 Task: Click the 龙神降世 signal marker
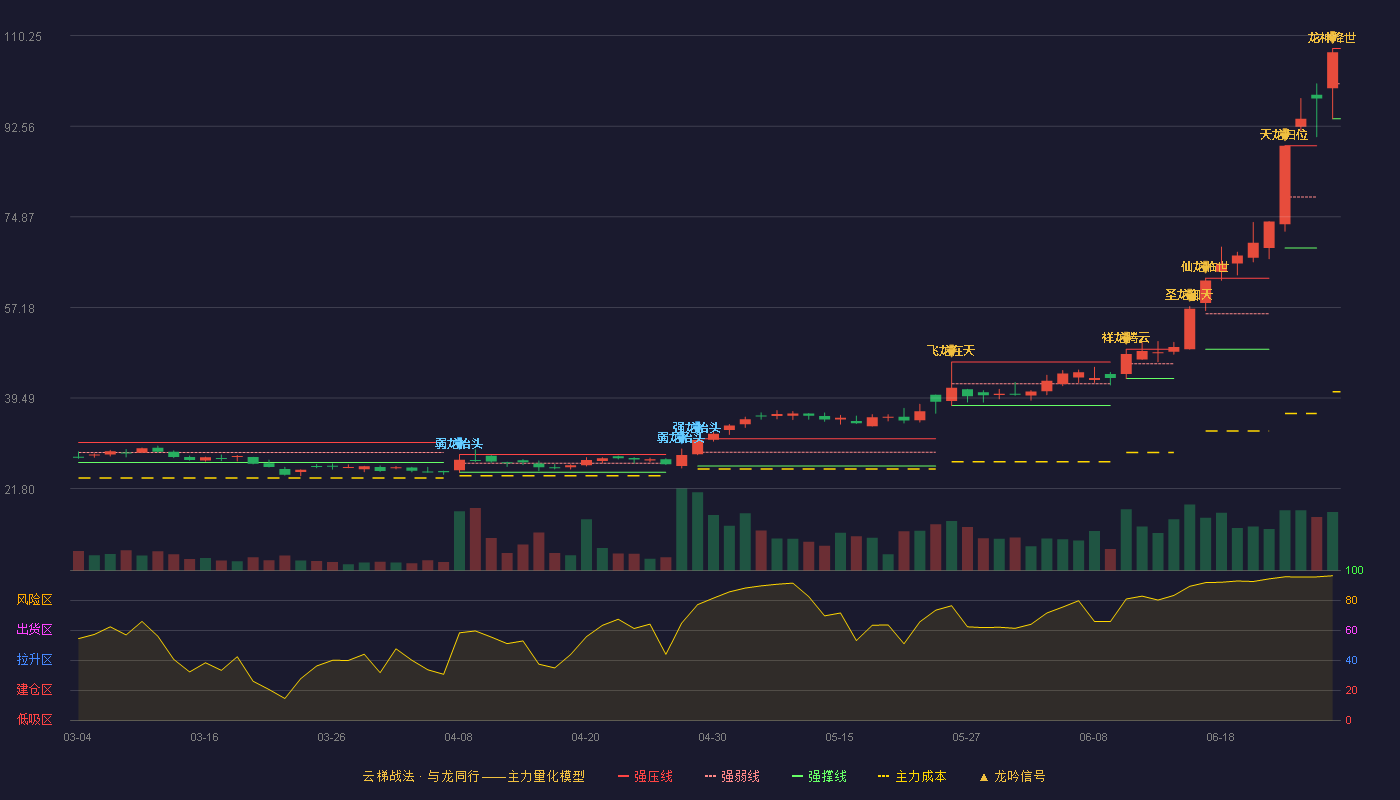click(1332, 38)
